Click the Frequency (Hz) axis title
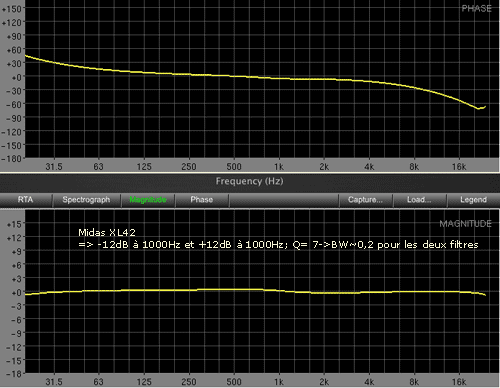Image resolution: width=500 pixels, height=388 pixels. click(249, 181)
